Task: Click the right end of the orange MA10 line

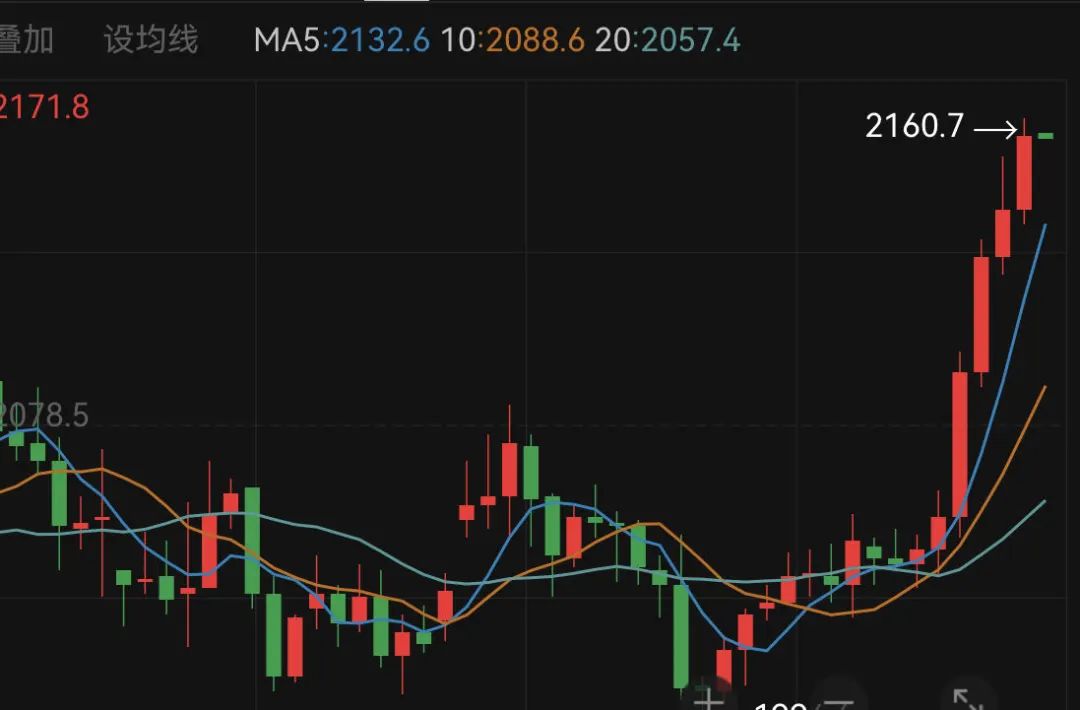Action: tap(1044, 388)
